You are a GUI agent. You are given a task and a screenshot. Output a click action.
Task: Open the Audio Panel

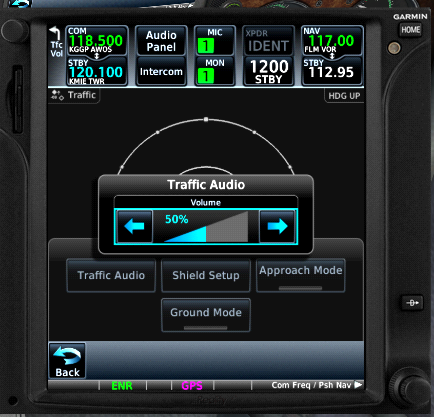click(161, 41)
